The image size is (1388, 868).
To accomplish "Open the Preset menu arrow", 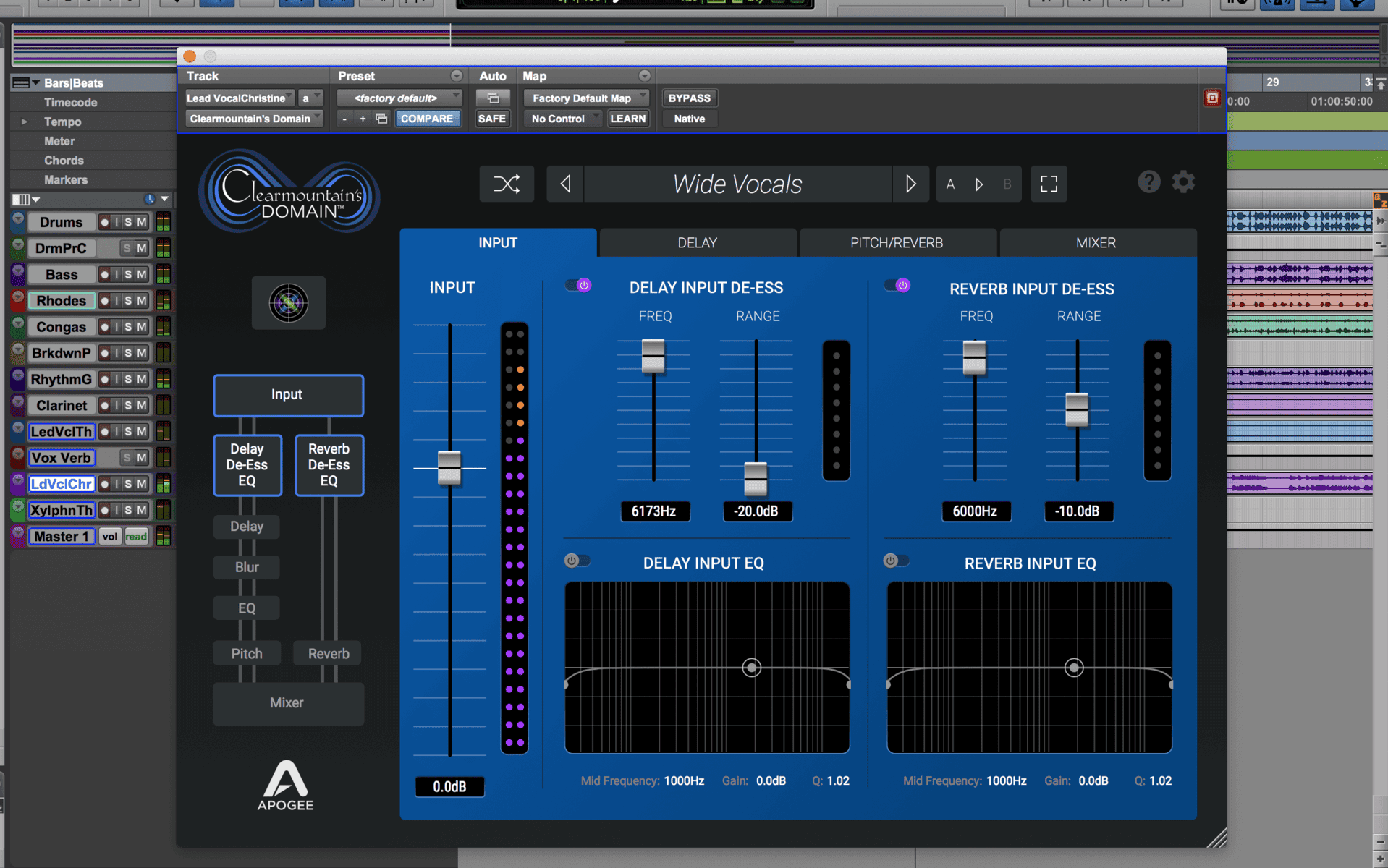I will (x=456, y=76).
